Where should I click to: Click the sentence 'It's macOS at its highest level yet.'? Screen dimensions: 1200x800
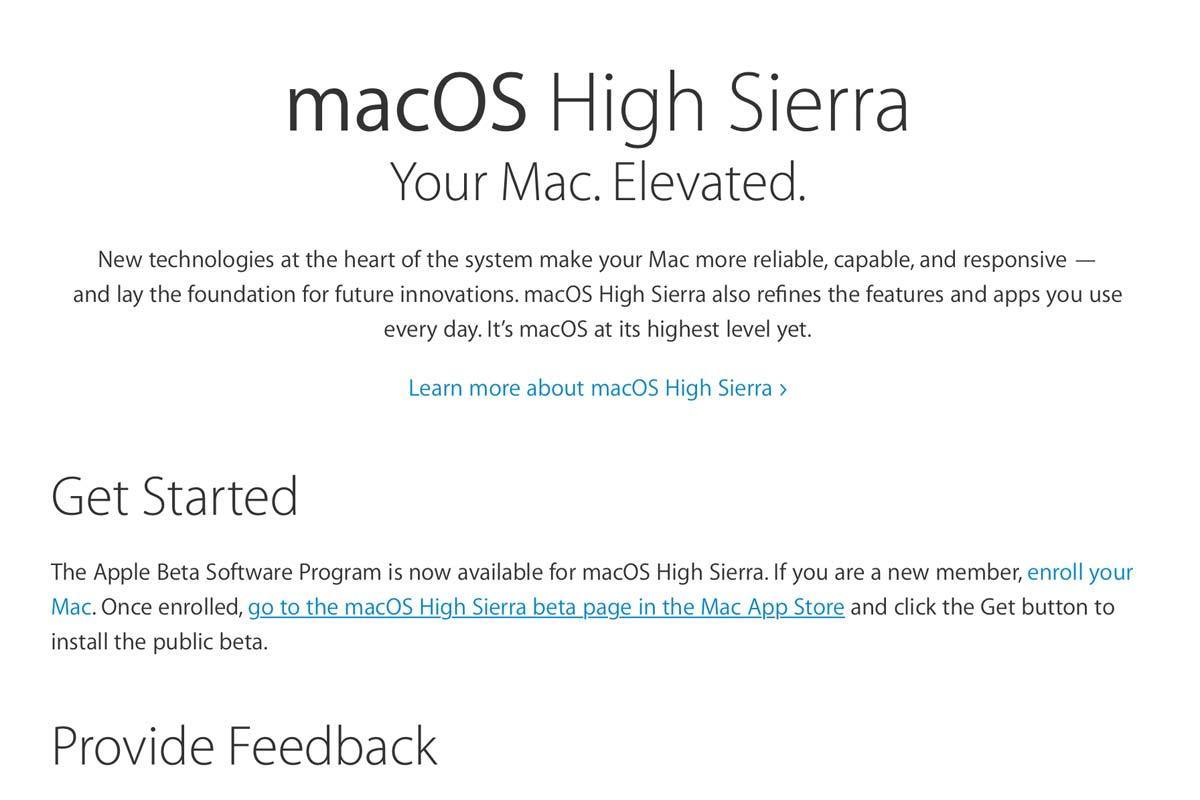649,329
